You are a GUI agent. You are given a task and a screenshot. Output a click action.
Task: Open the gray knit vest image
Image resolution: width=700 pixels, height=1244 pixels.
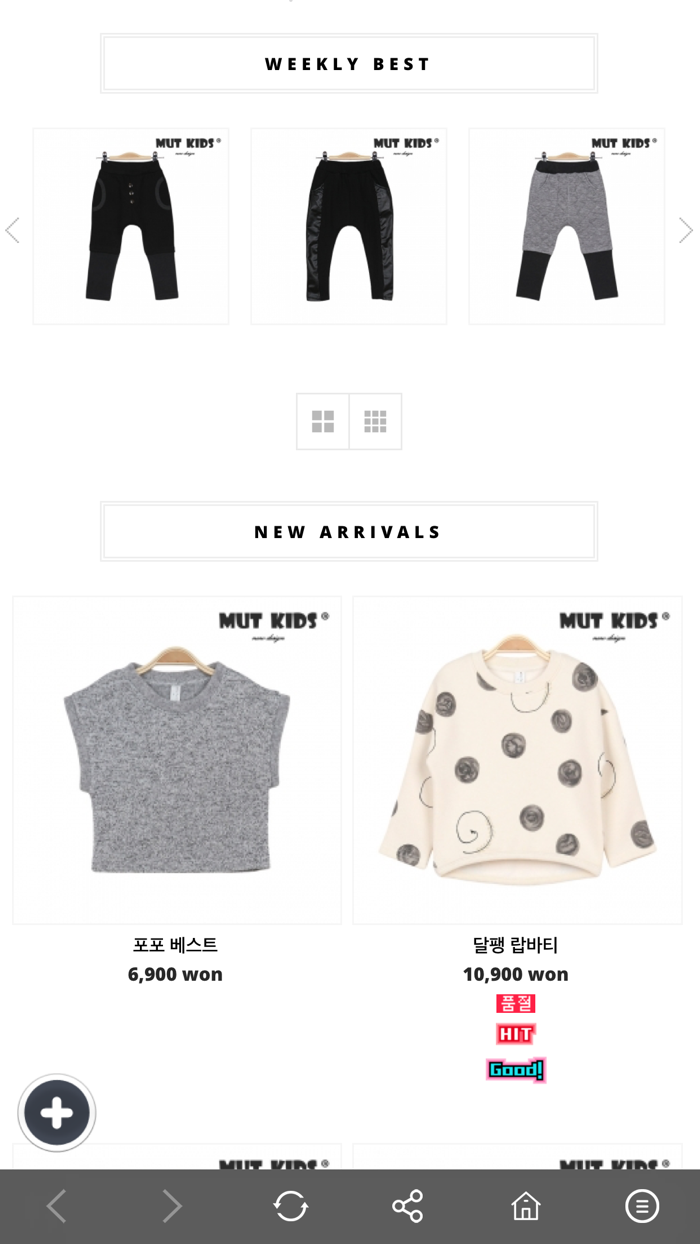[177, 760]
